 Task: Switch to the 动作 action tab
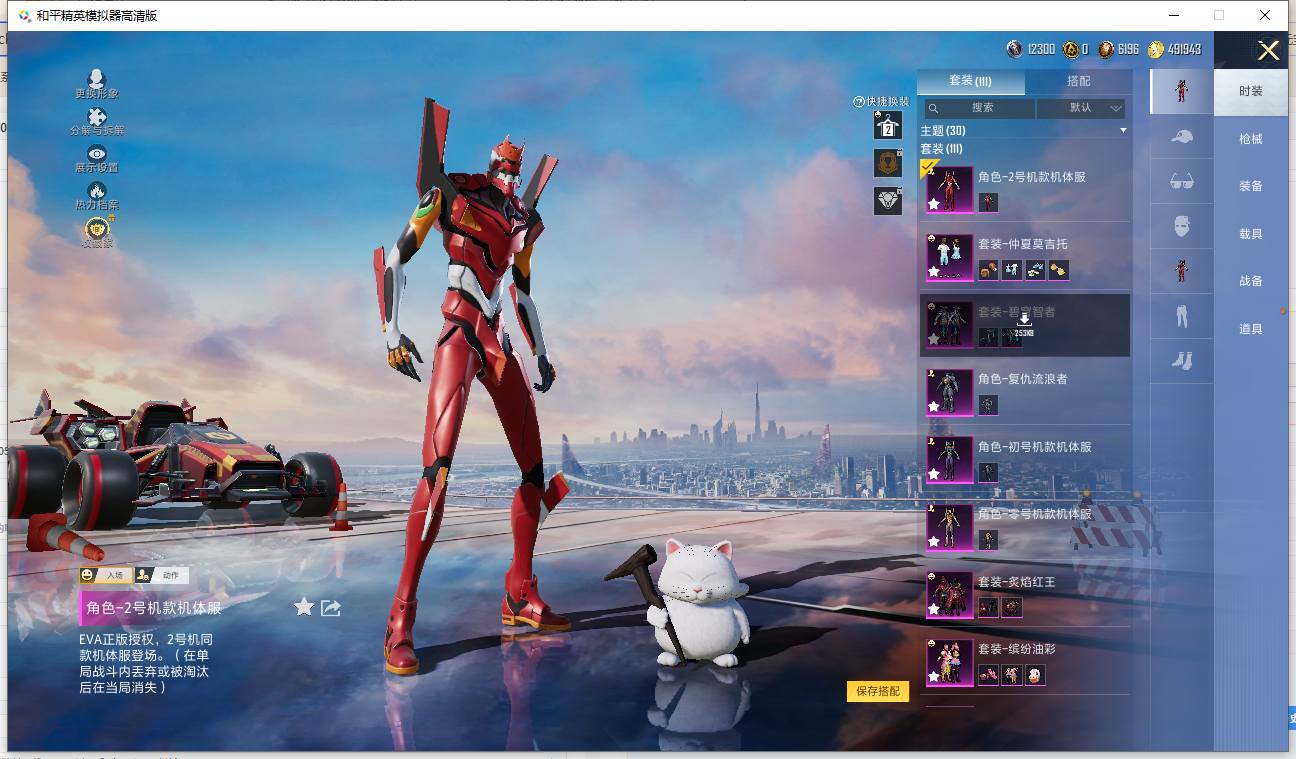[x=161, y=575]
